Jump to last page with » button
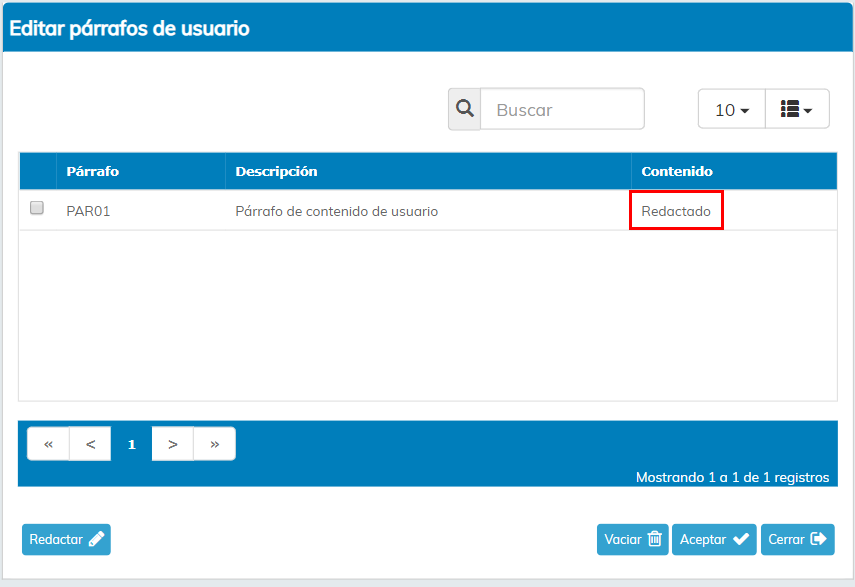This screenshot has width=855, height=587. [x=214, y=444]
